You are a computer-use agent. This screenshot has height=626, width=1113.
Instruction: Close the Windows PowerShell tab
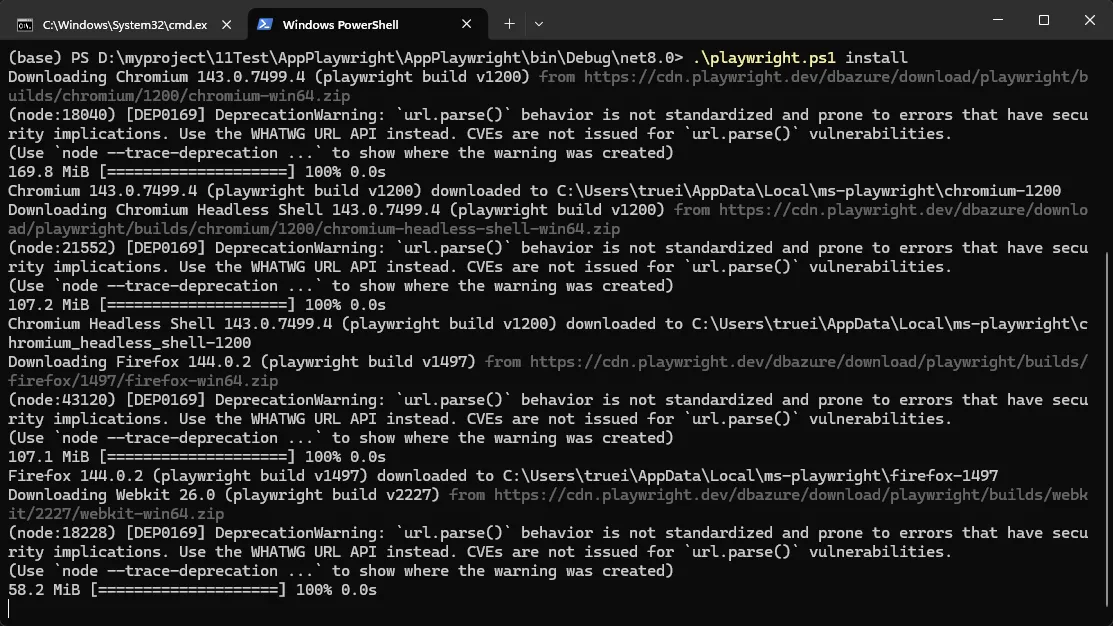pos(466,23)
